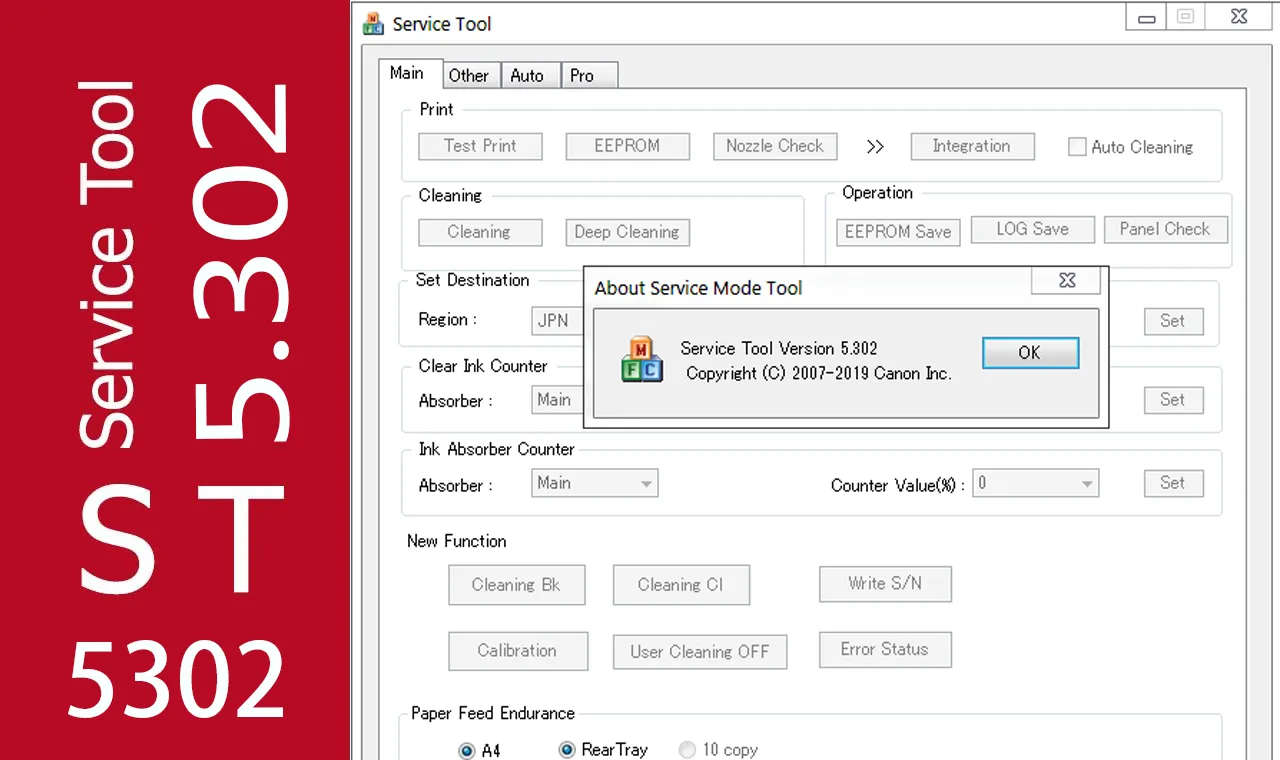1280x760 pixels.
Task: Click the Error Status button
Action: point(885,650)
